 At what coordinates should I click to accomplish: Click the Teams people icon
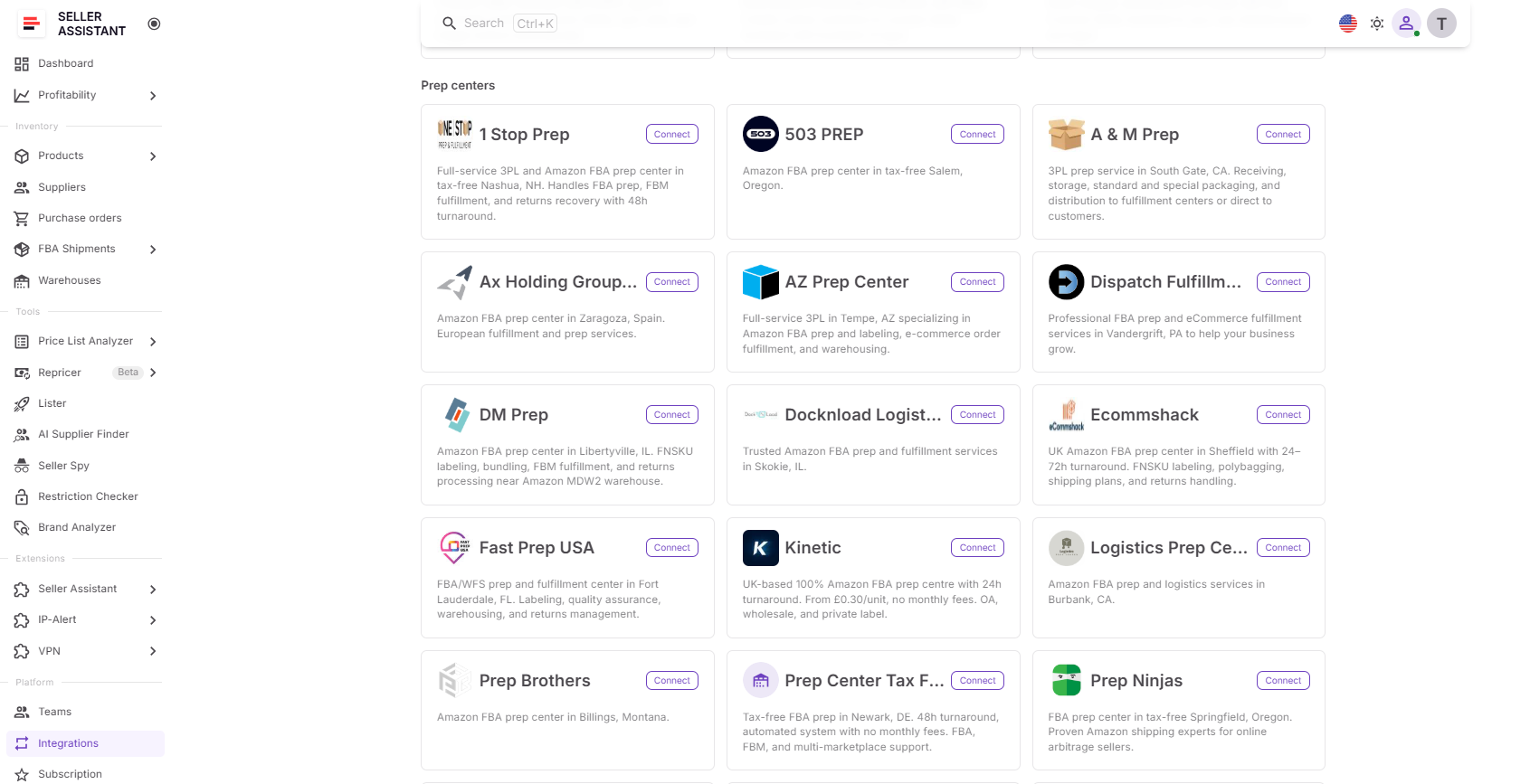(x=22, y=713)
